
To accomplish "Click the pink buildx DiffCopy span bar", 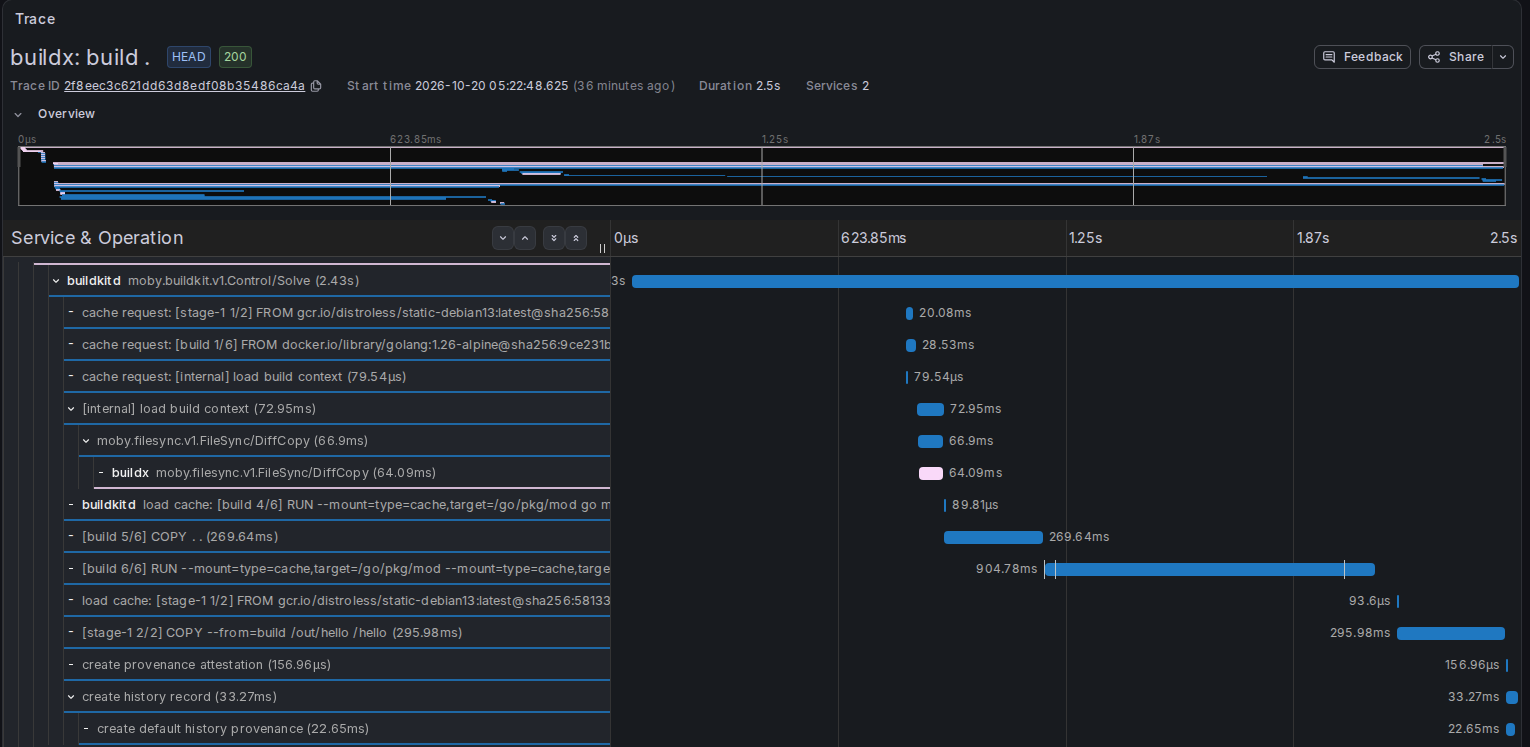I will (x=931, y=473).
